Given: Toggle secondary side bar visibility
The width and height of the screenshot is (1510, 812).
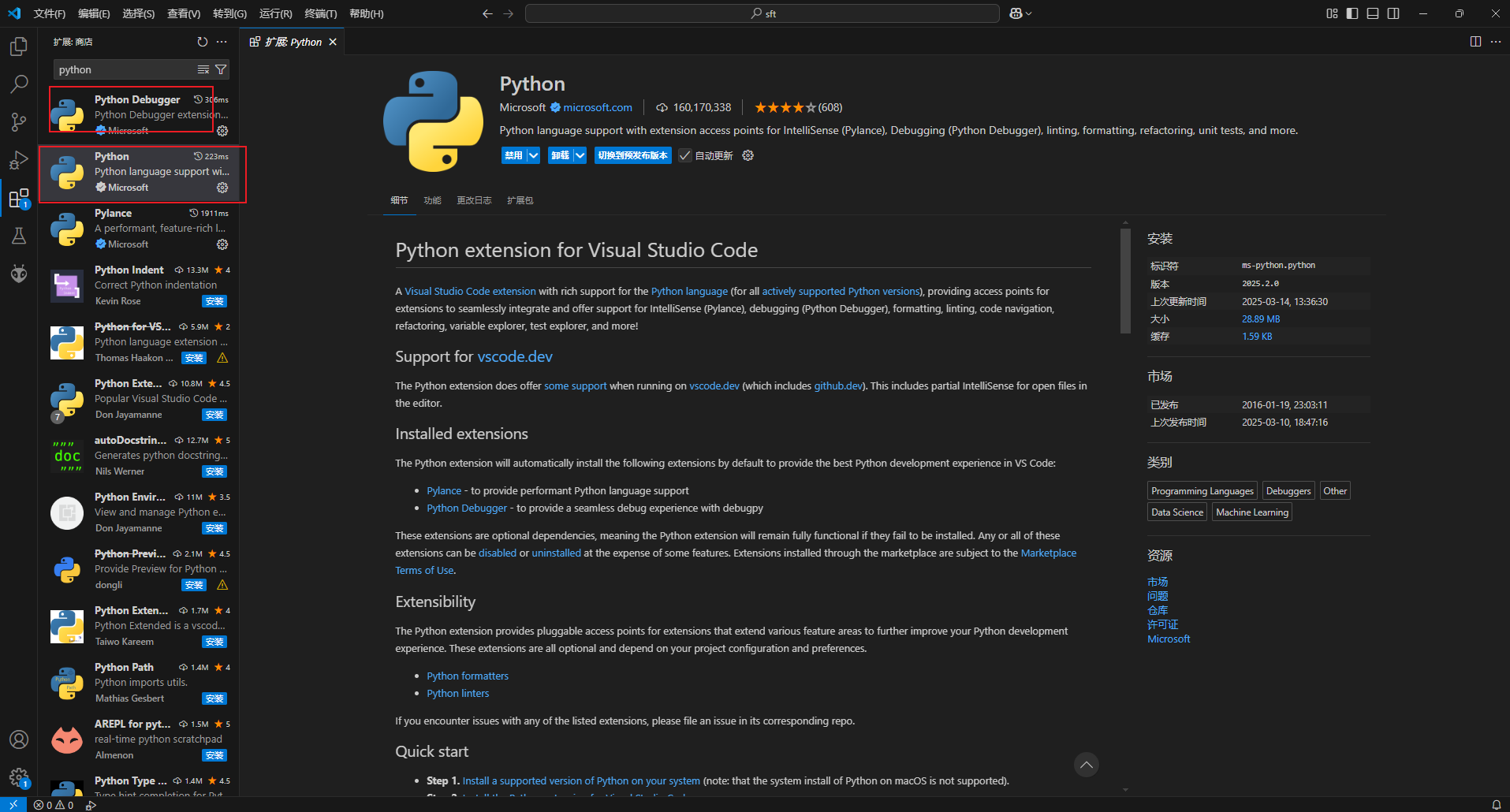Looking at the screenshot, I should point(1393,13).
